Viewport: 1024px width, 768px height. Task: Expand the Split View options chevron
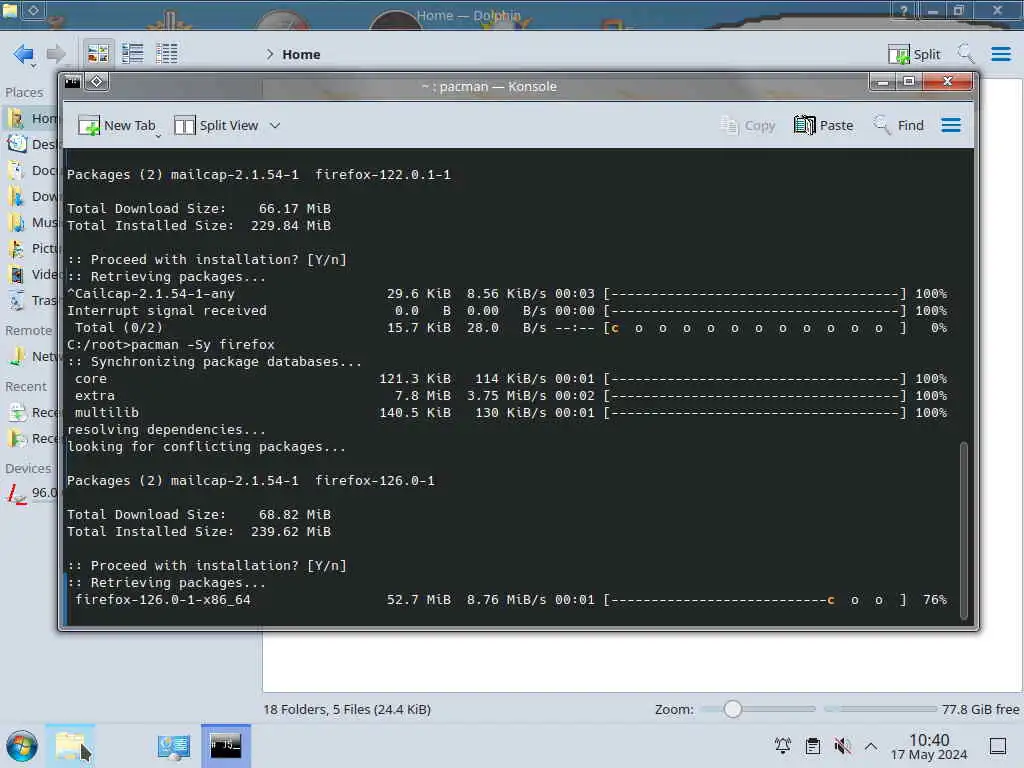click(x=275, y=125)
